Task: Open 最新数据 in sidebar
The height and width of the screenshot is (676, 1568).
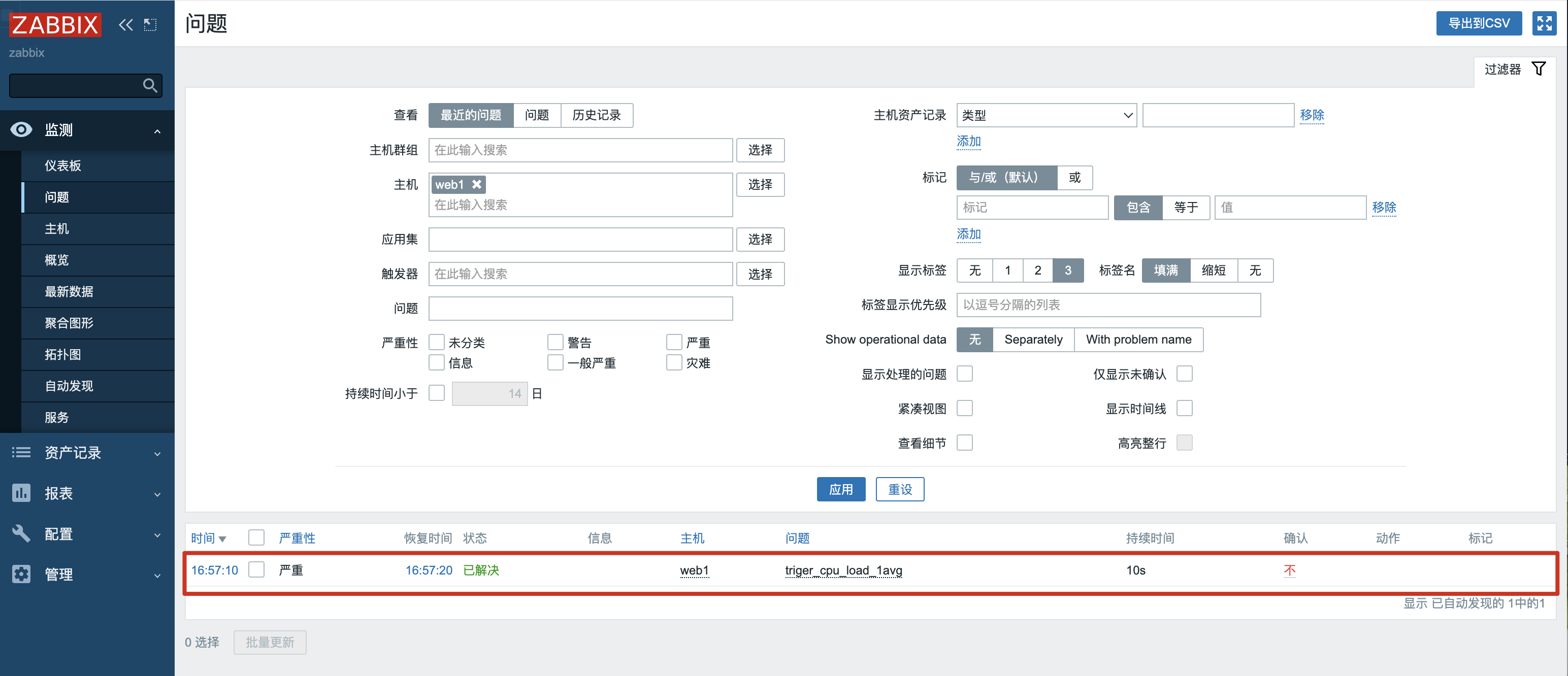Action: (97, 291)
